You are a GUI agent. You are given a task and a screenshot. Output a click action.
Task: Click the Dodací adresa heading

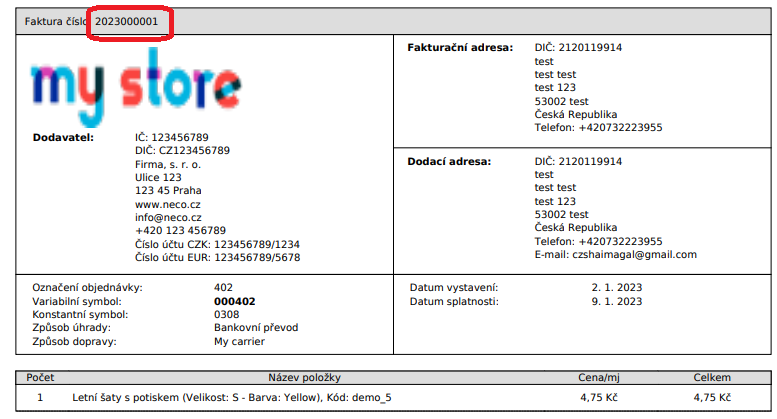click(449, 161)
